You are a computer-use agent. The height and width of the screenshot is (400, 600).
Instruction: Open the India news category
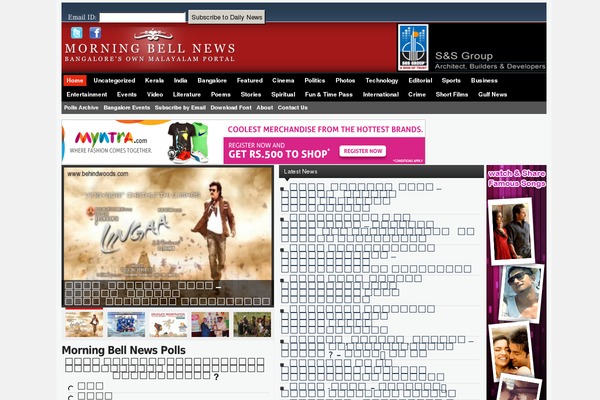180,80
